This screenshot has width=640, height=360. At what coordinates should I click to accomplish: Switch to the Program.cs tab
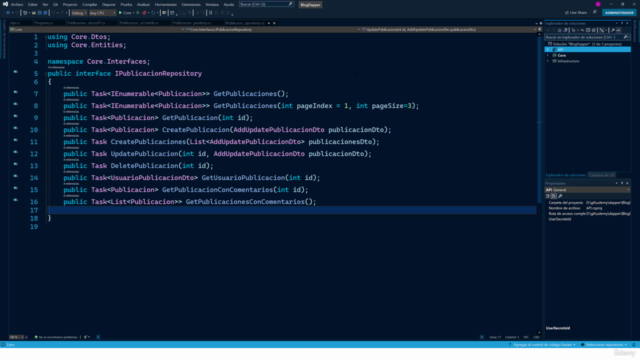(44, 23)
